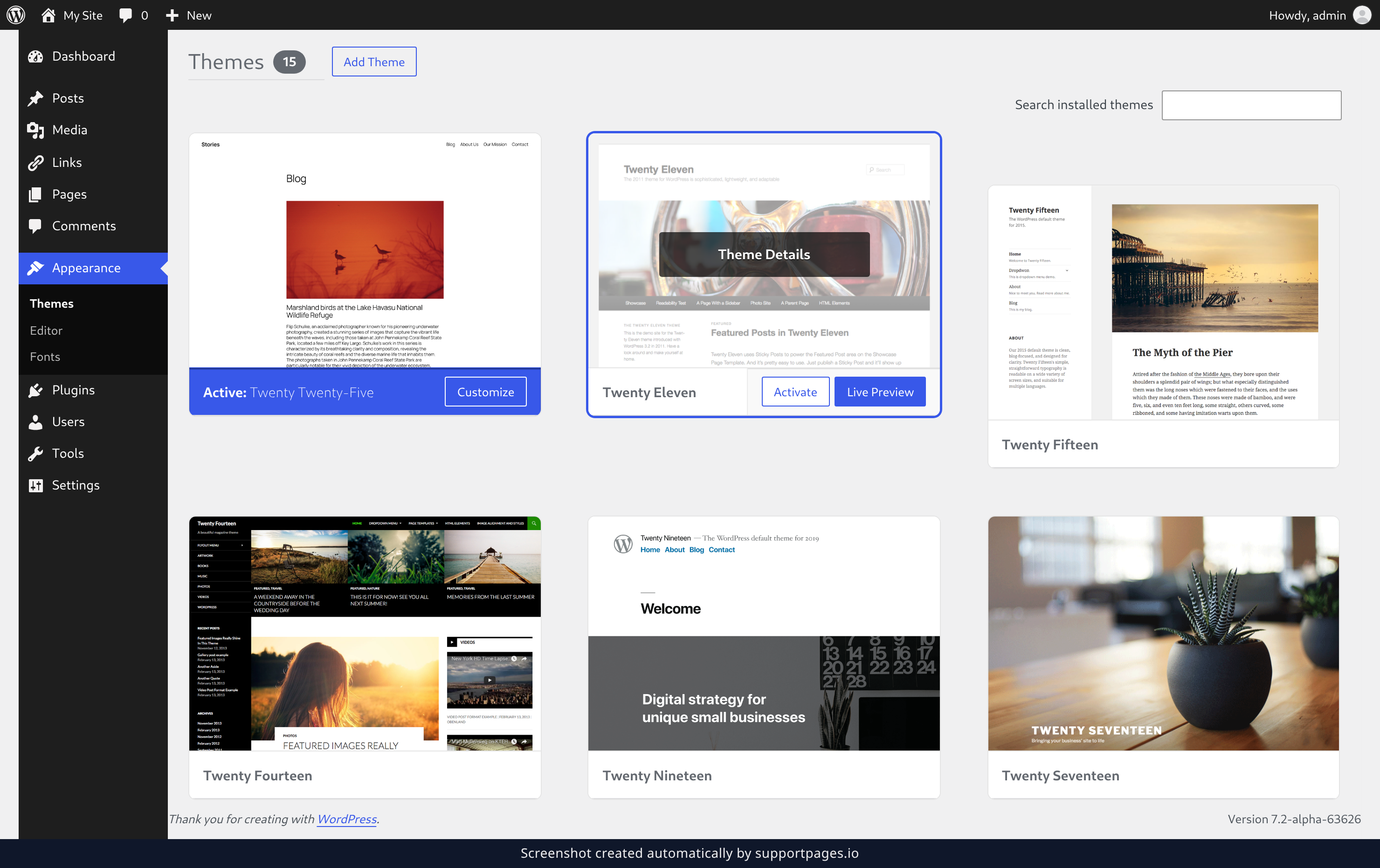This screenshot has height=868, width=1380.
Task: Click the Appearance paintbrush icon
Action: click(35, 268)
